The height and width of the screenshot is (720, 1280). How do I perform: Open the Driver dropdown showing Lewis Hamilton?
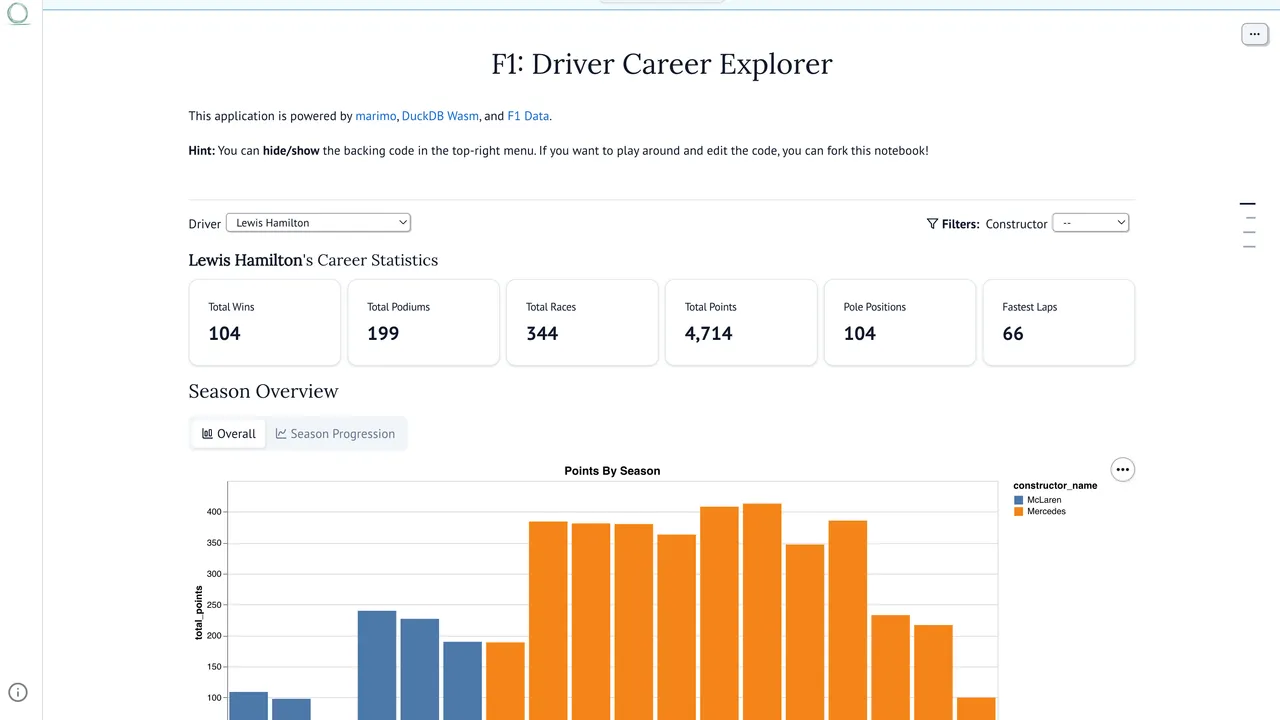[318, 223]
